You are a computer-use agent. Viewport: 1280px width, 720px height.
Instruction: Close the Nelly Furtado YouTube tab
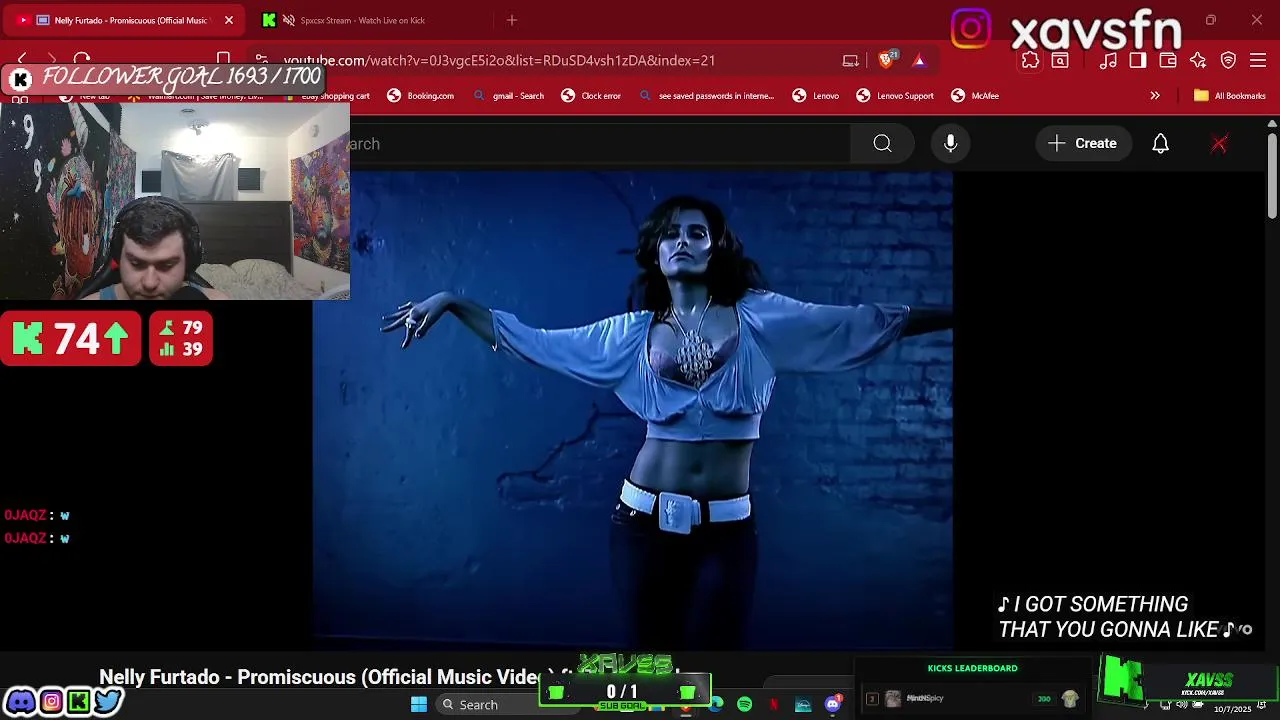229,20
